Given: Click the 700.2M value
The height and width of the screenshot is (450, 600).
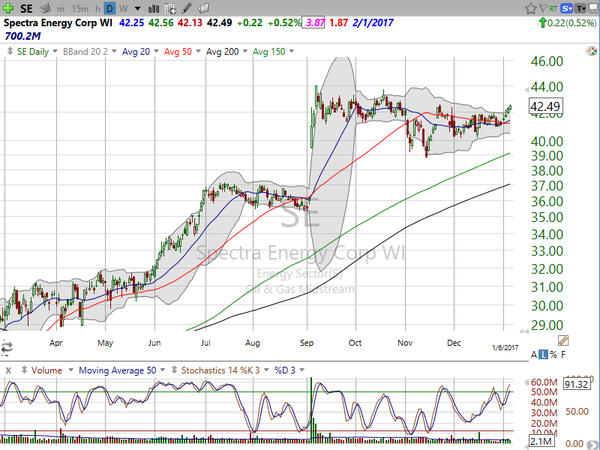Looking at the screenshot, I should 23,36.
